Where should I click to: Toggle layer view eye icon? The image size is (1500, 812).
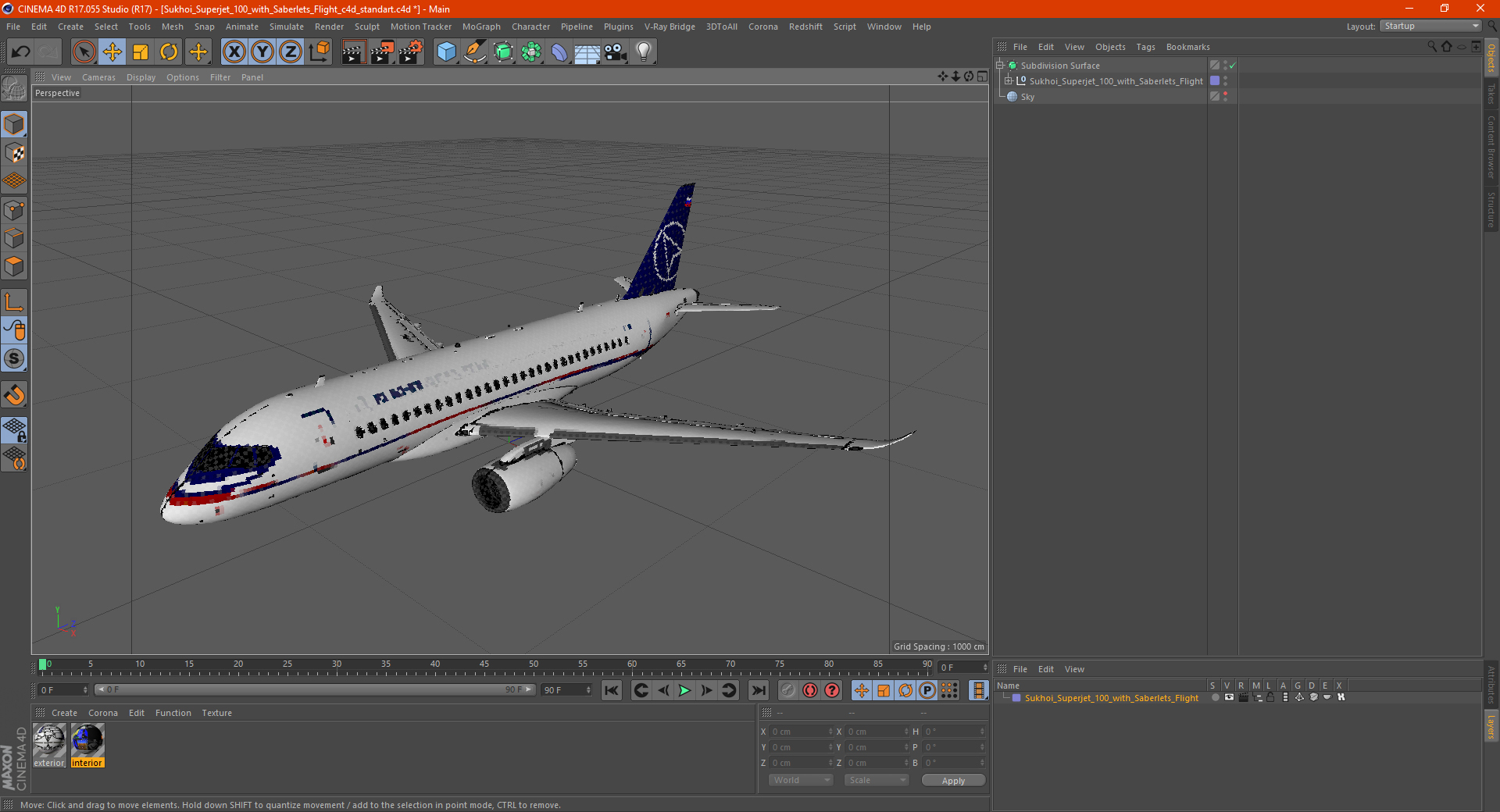[1229, 697]
